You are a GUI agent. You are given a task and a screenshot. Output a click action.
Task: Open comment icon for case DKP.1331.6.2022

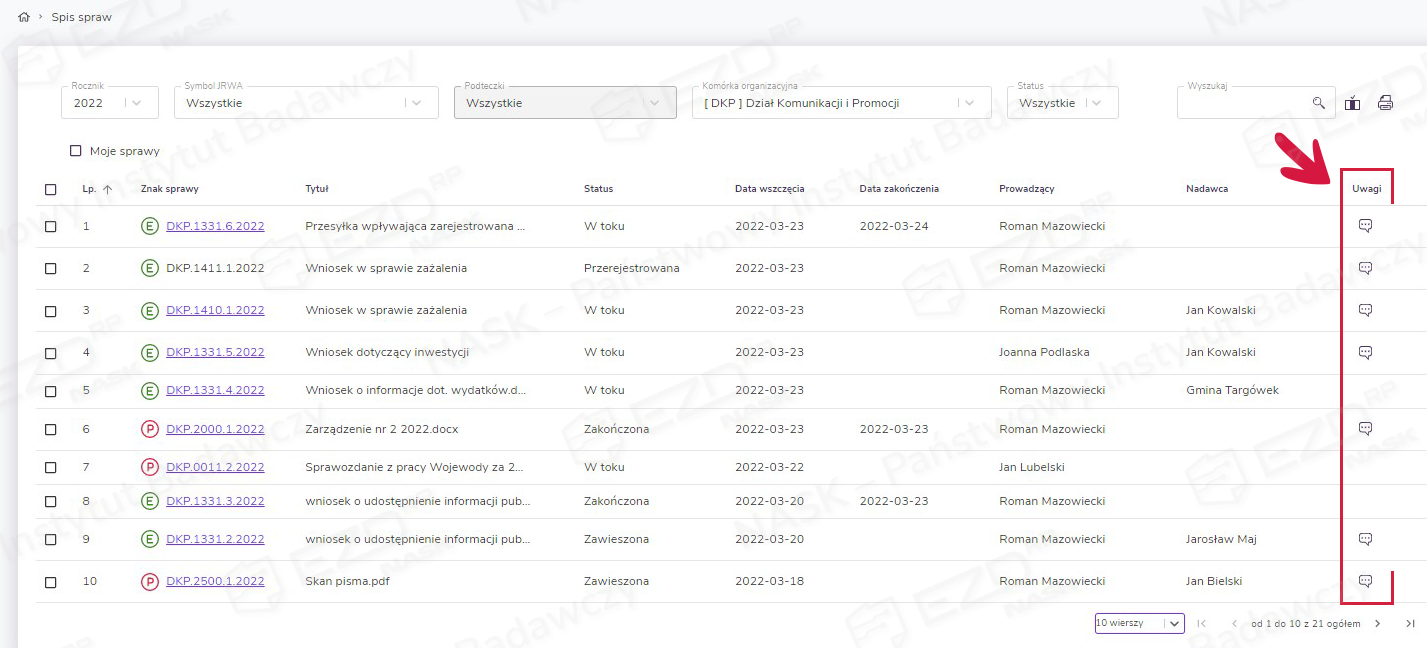point(1365,226)
